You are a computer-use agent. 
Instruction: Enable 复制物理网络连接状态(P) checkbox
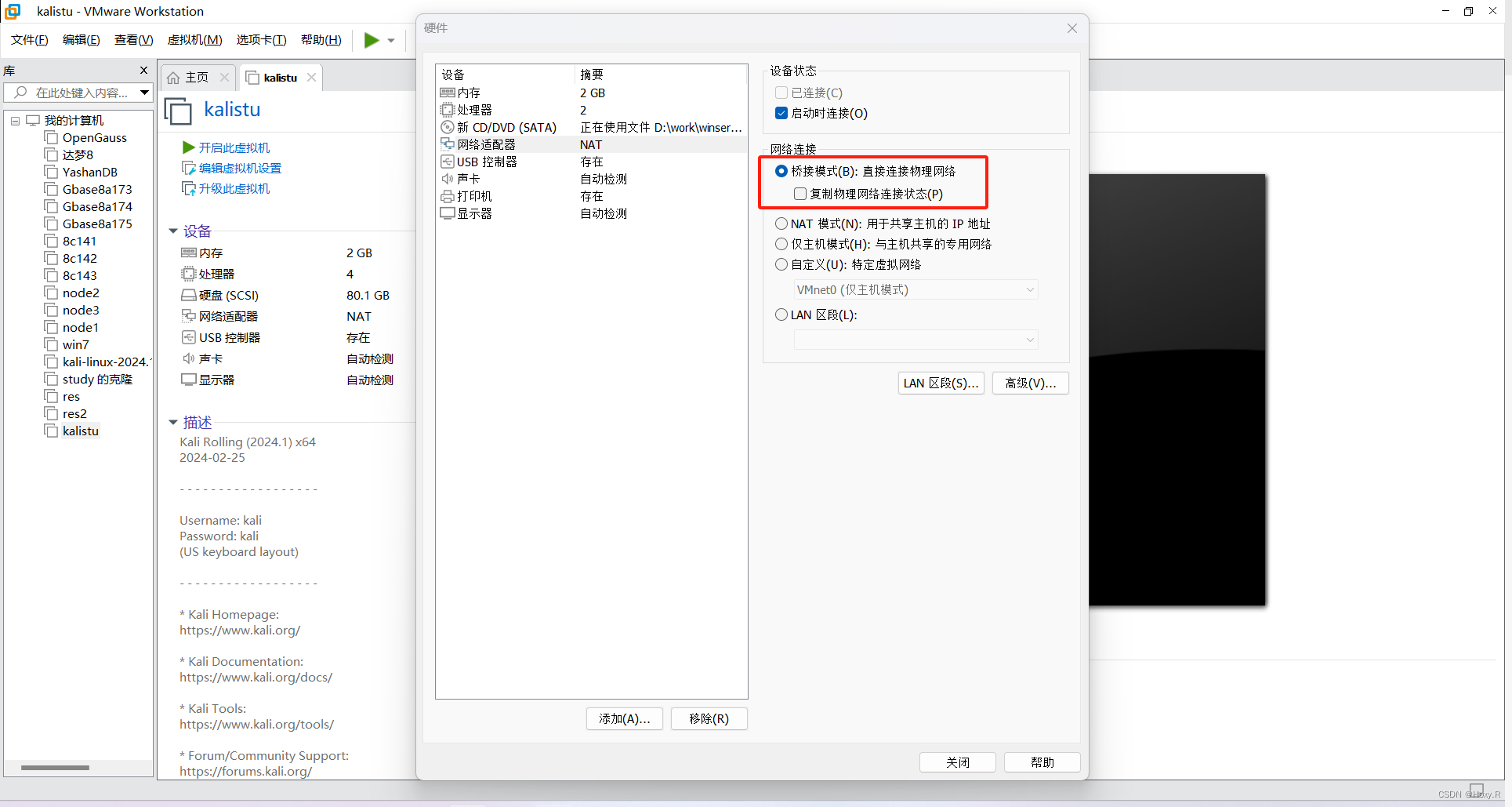(800, 194)
